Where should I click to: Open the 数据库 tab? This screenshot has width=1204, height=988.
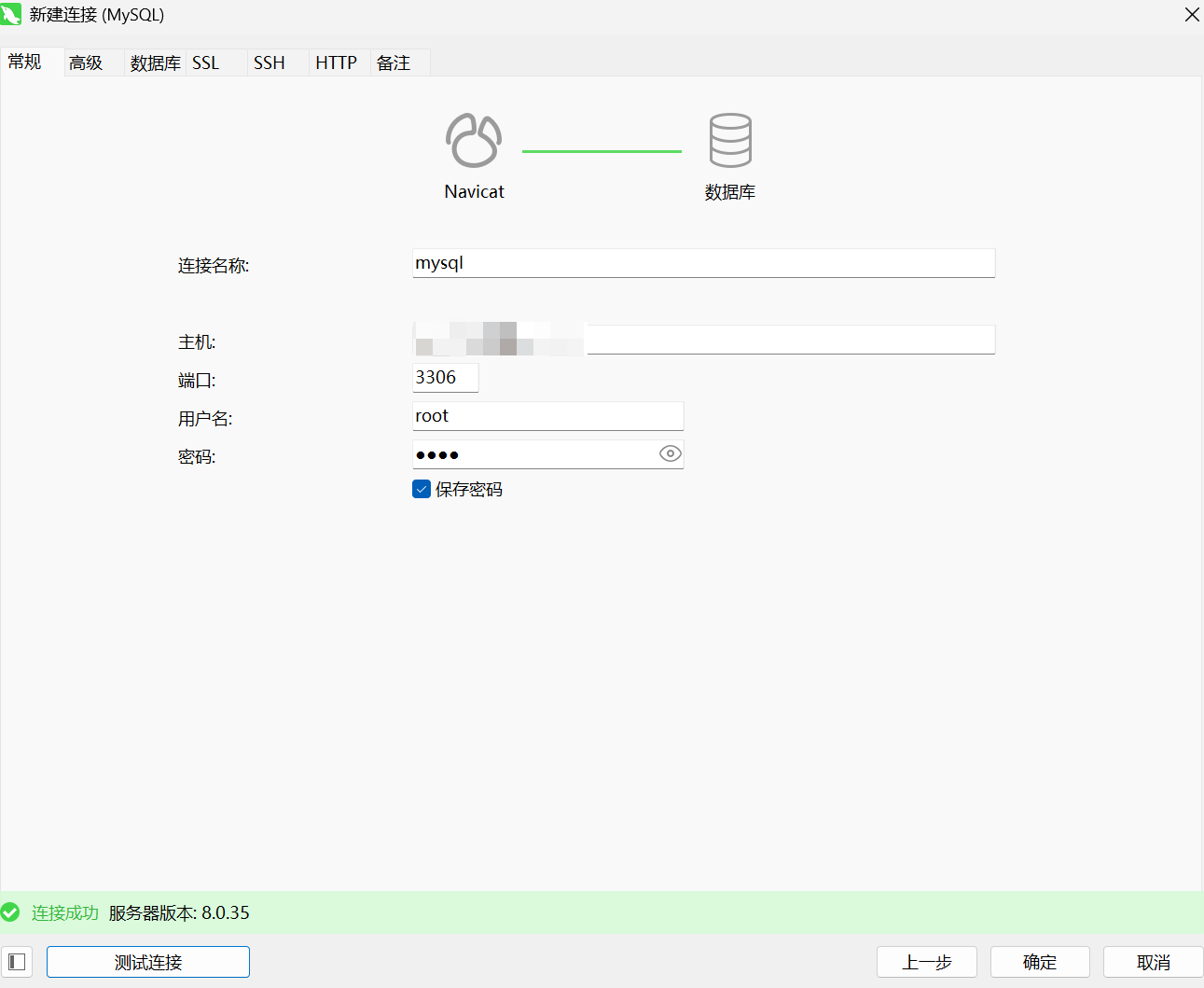155,63
